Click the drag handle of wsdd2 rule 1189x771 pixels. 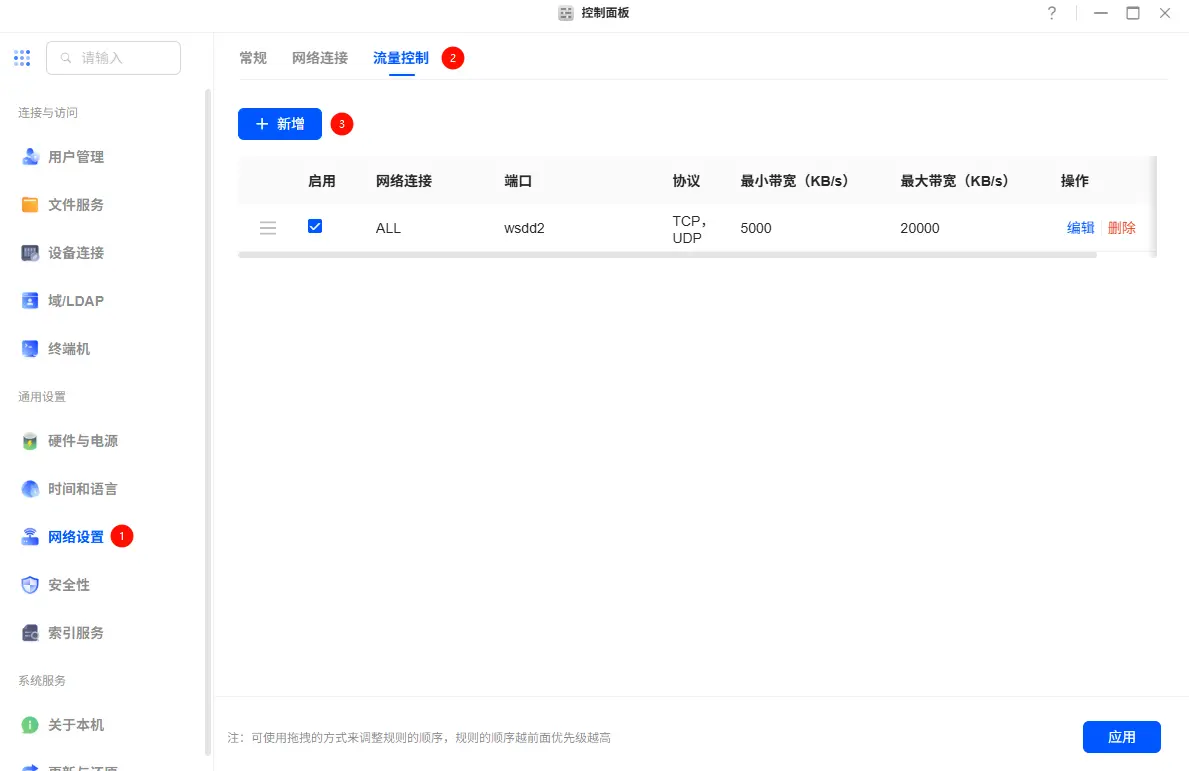tap(268, 228)
